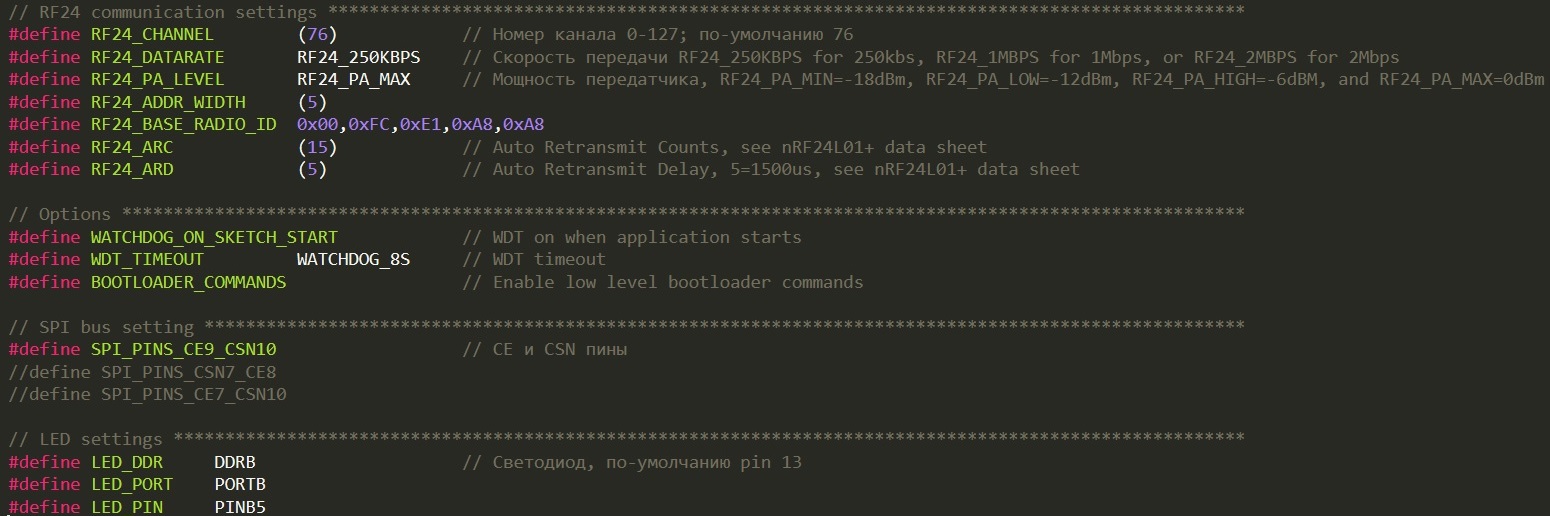The width and height of the screenshot is (1550, 516).
Task: Click the RF24_ARD macro name
Action: (131, 169)
